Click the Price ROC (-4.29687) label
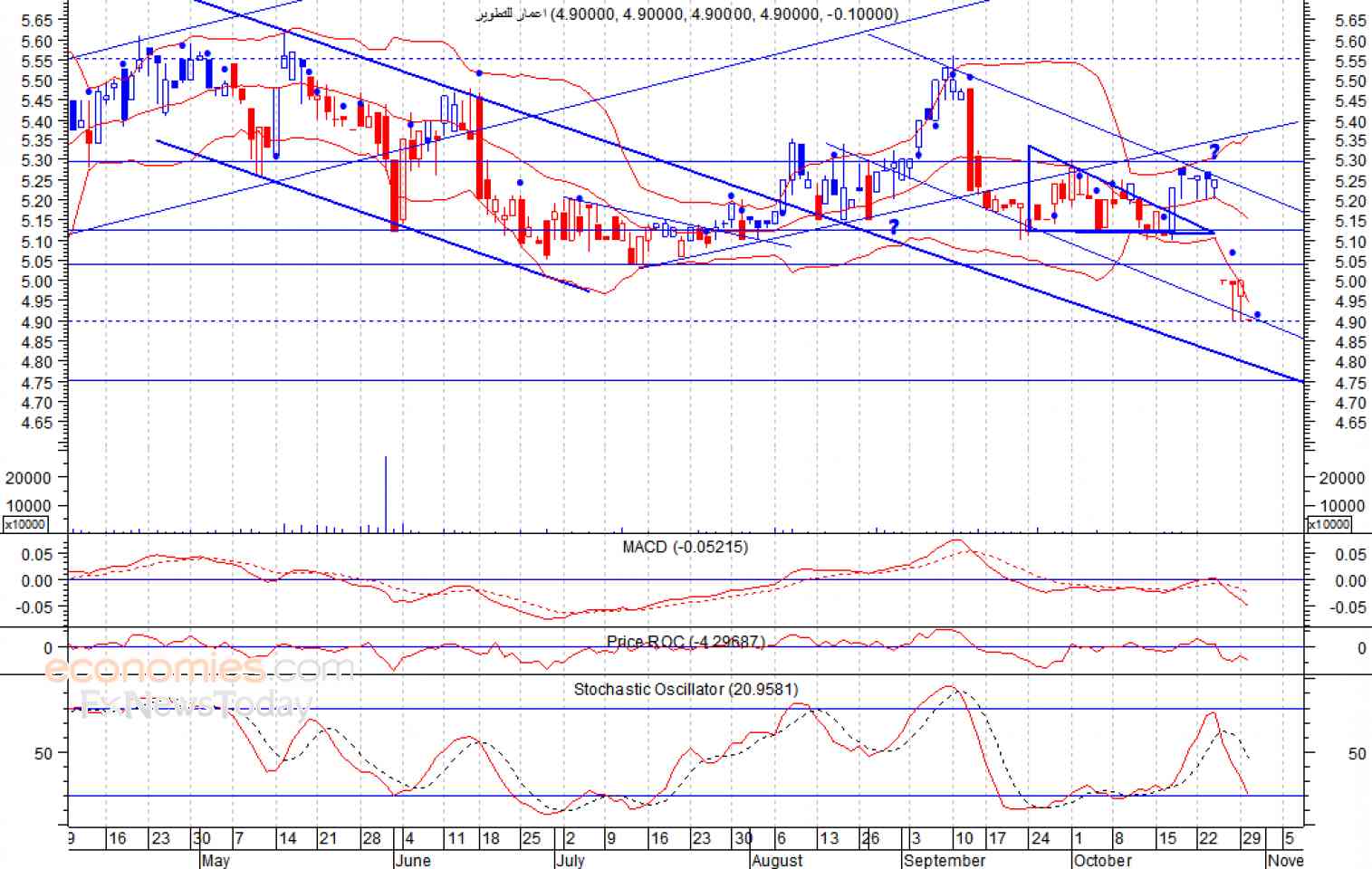This screenshot has height=869, width=1372. [x=686, y=642]
